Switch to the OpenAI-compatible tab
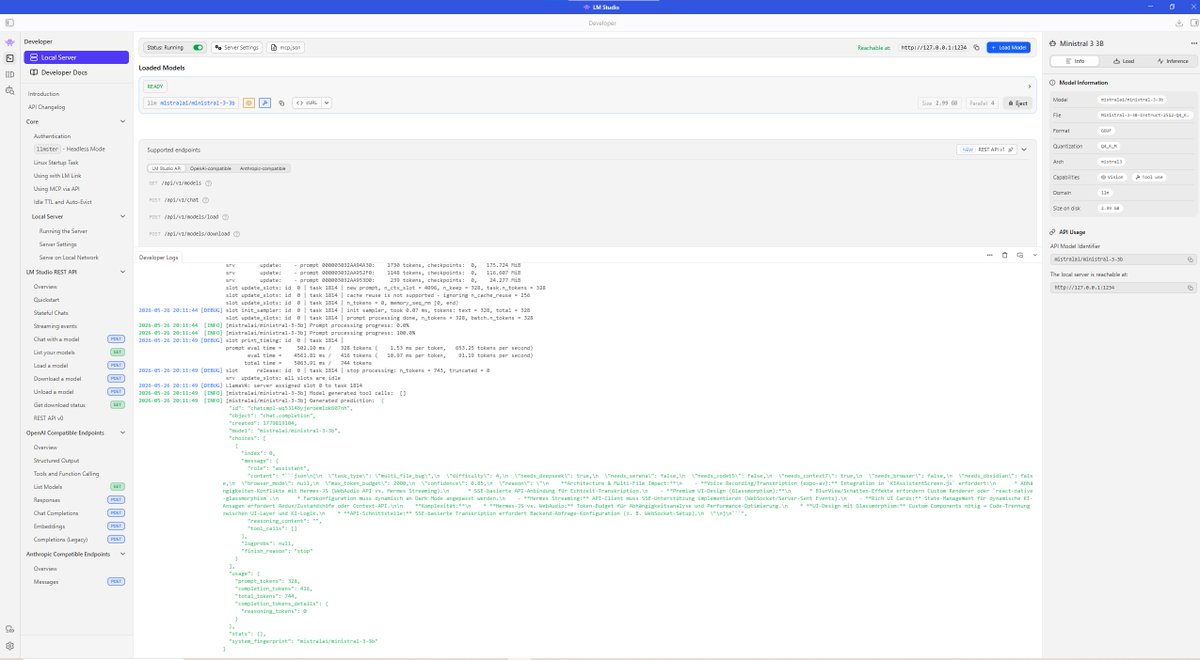This screenshot has height=660, width=1200. (x=210, y=168)
